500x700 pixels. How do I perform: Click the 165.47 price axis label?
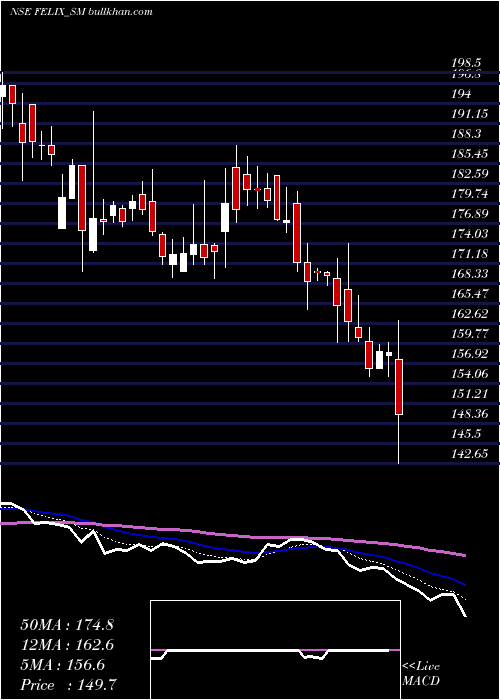469,294
